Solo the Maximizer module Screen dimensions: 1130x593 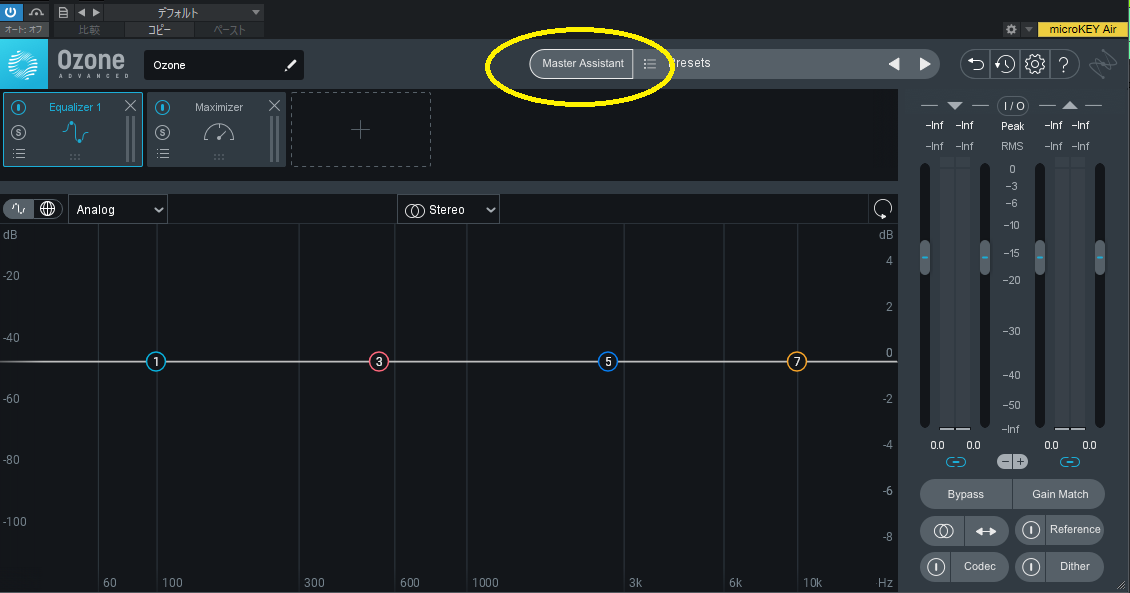pyautogui.click(x=163, y=133)
